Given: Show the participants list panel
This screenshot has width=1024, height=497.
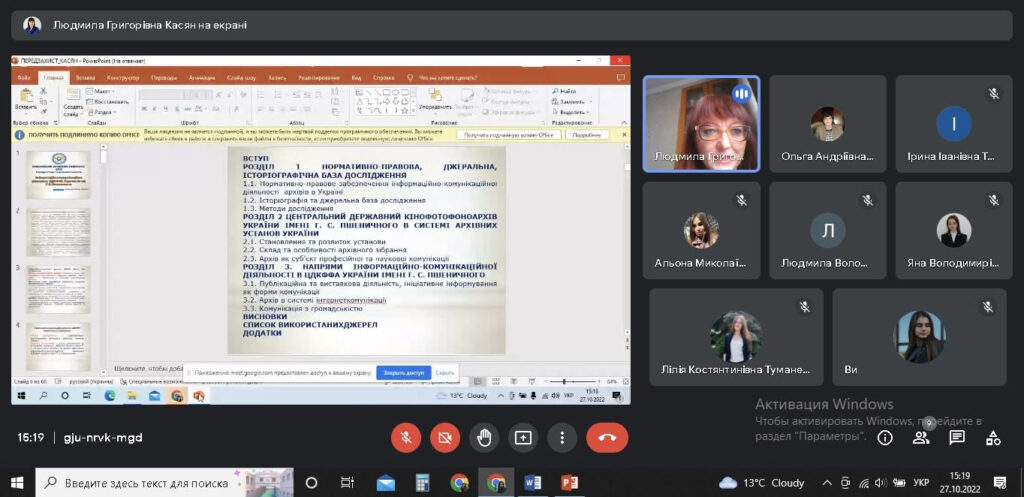Looking at the screenshot, I should click(921, 437).
